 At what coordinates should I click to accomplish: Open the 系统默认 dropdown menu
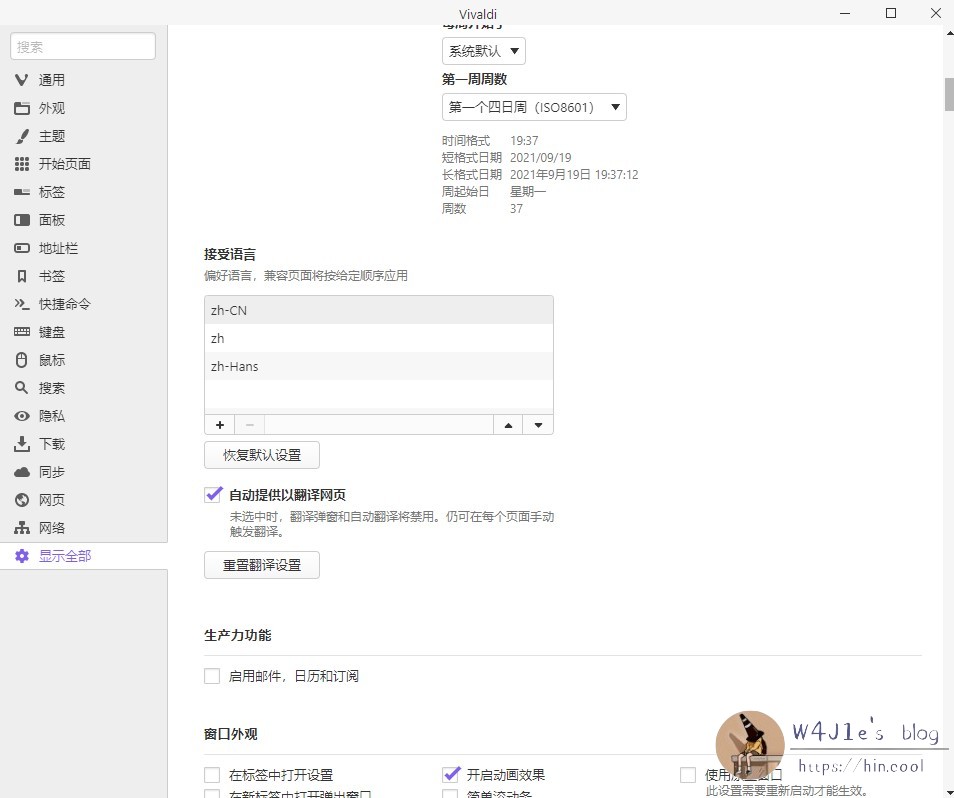(x=483, y=50)
